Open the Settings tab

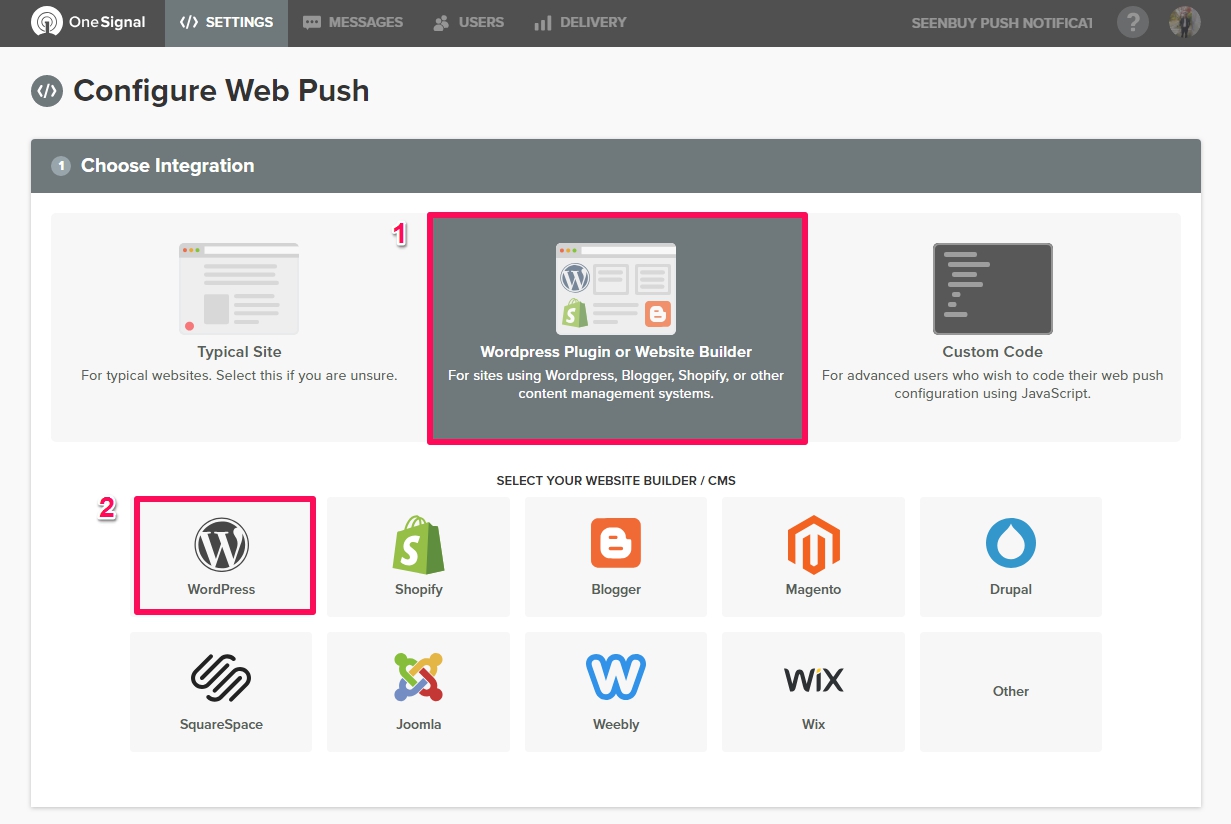227,22
